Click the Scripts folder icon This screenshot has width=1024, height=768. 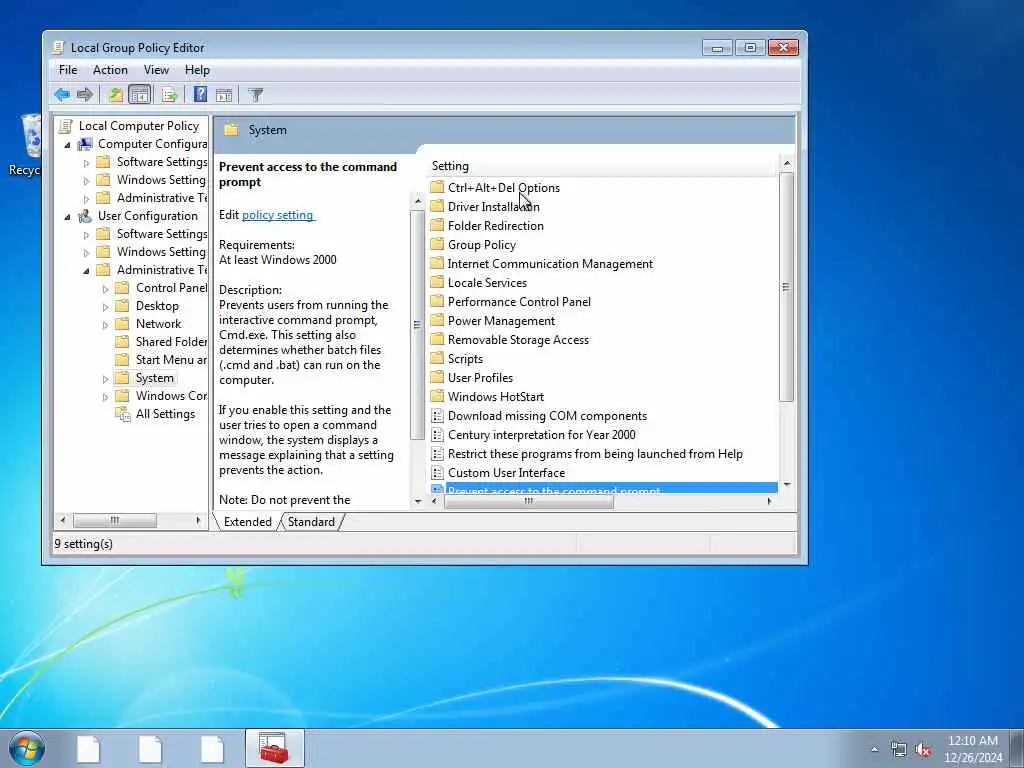[437, 359]
